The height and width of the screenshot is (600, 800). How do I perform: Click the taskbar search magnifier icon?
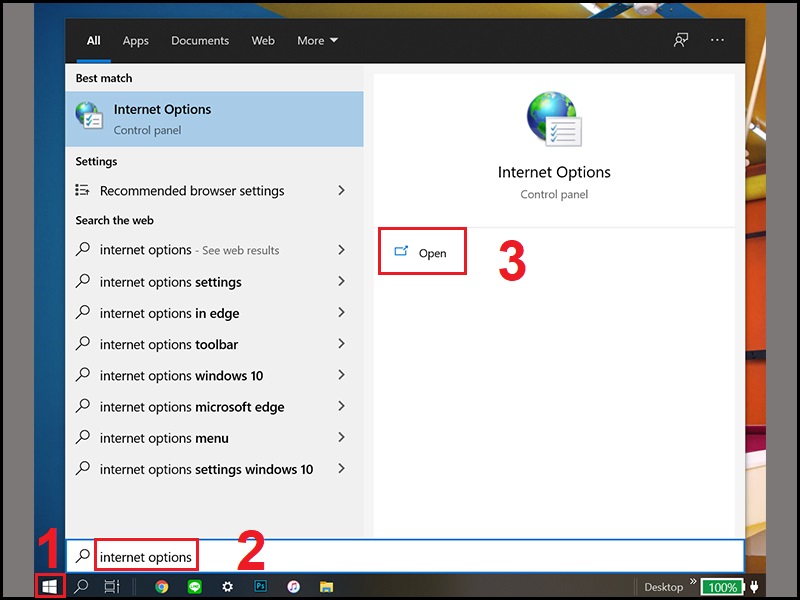pos(81,587)
